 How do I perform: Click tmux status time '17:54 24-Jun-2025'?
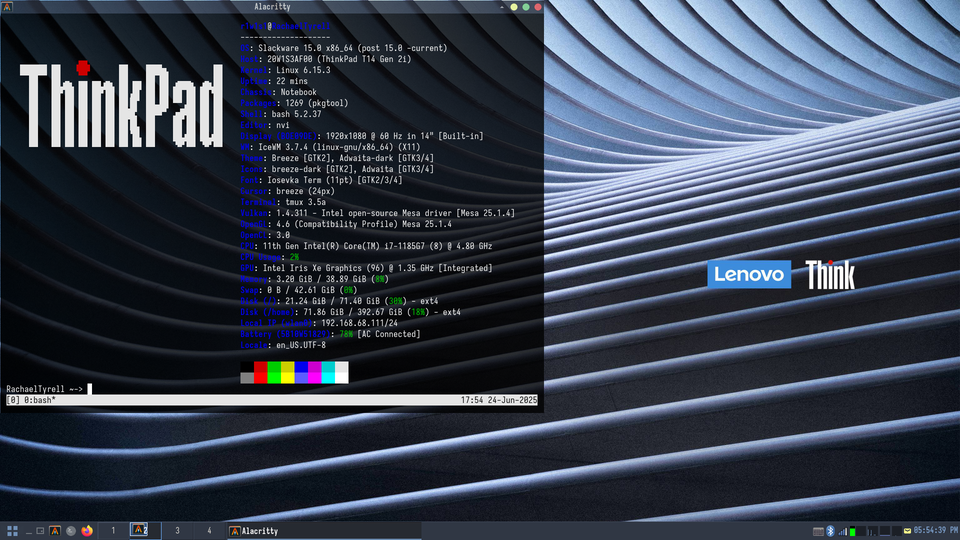(499, 400)
